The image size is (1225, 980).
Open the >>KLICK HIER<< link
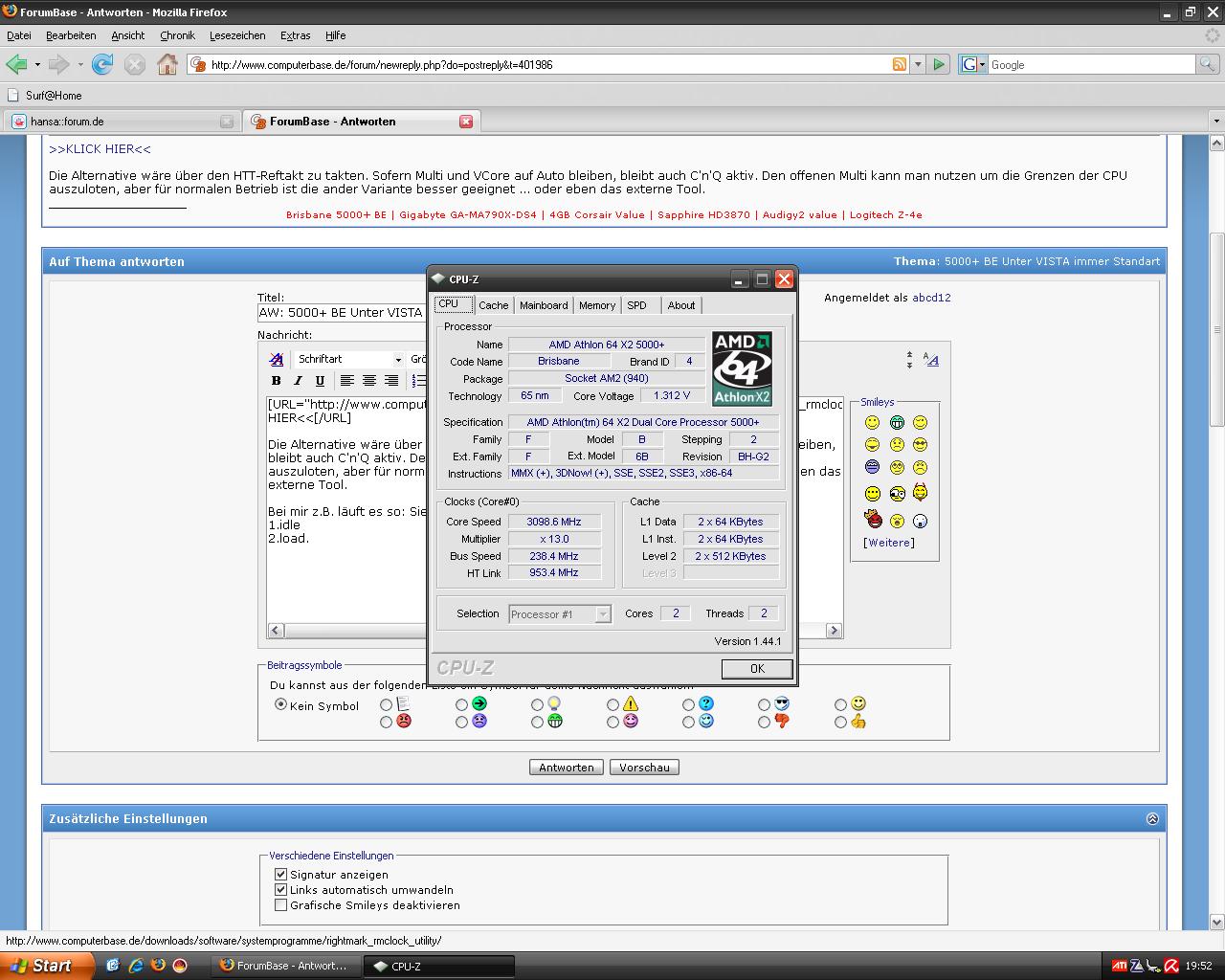click(x=100, y=149)
